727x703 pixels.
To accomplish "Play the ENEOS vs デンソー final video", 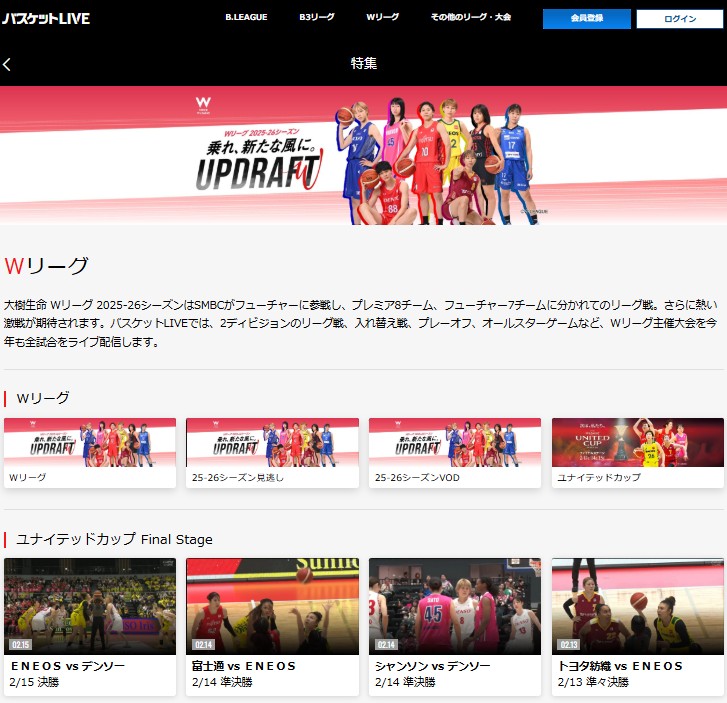I will click(x=90, y=607).
